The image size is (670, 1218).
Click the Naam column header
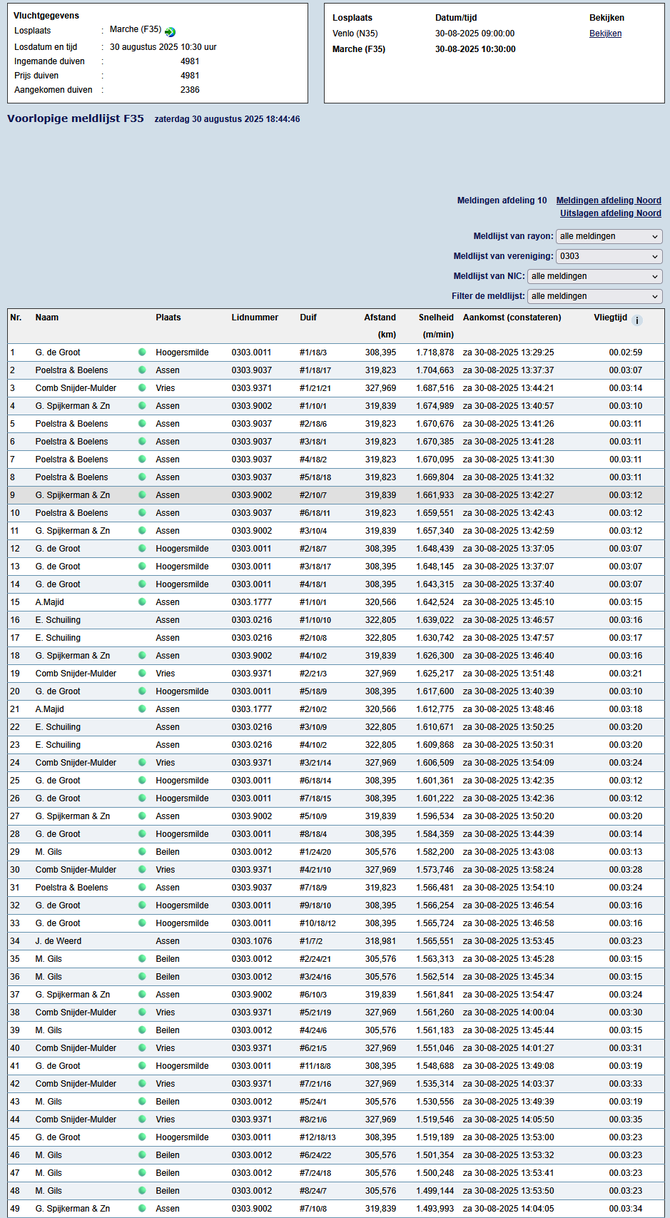coord(47,317)
